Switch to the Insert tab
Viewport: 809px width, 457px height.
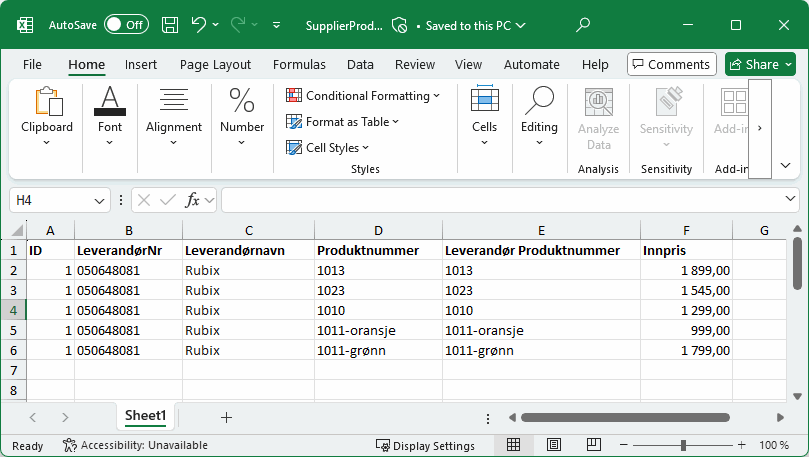[141, 64]
